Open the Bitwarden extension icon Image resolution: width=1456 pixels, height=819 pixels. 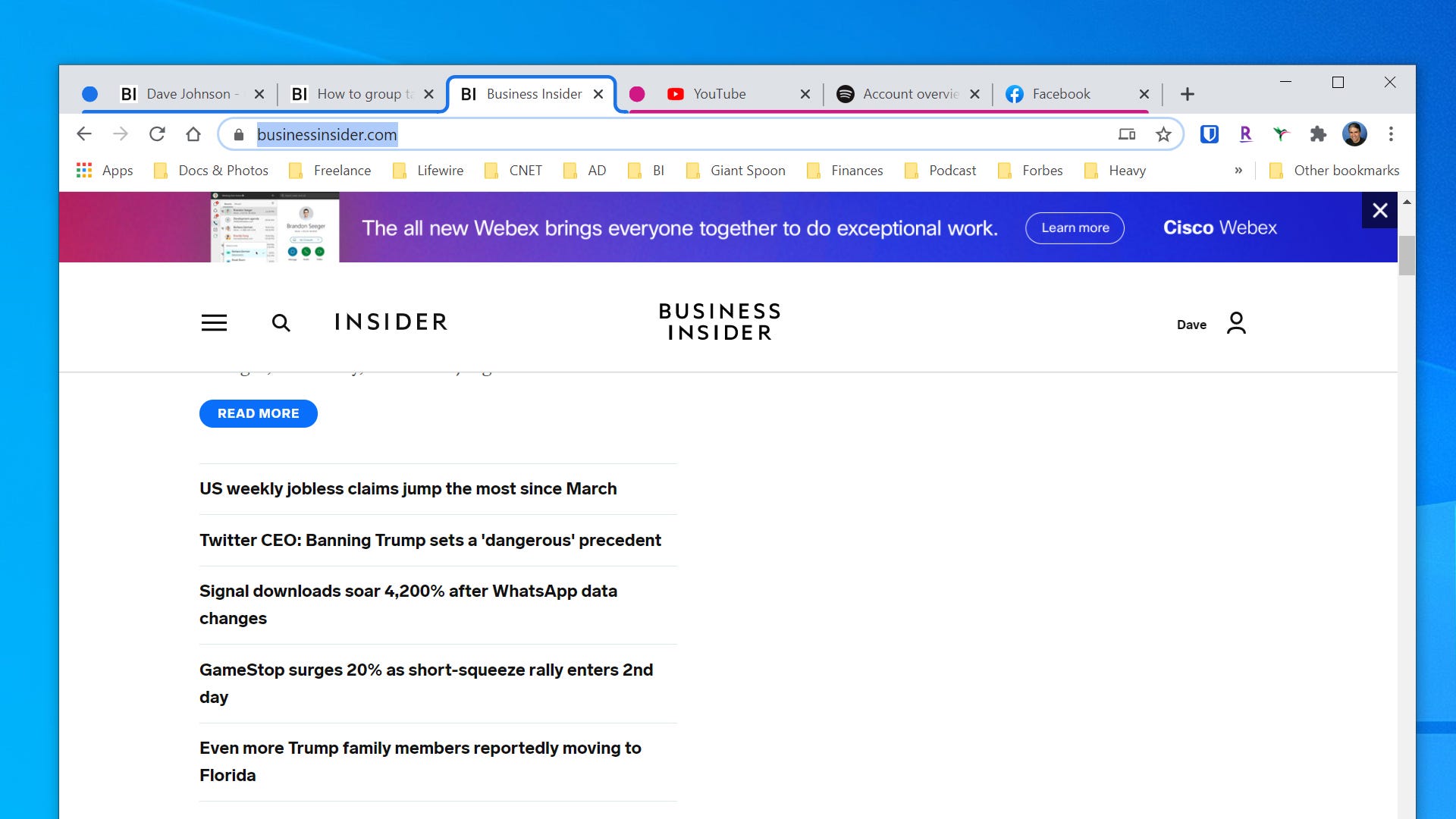click(x=1209, y=134)
